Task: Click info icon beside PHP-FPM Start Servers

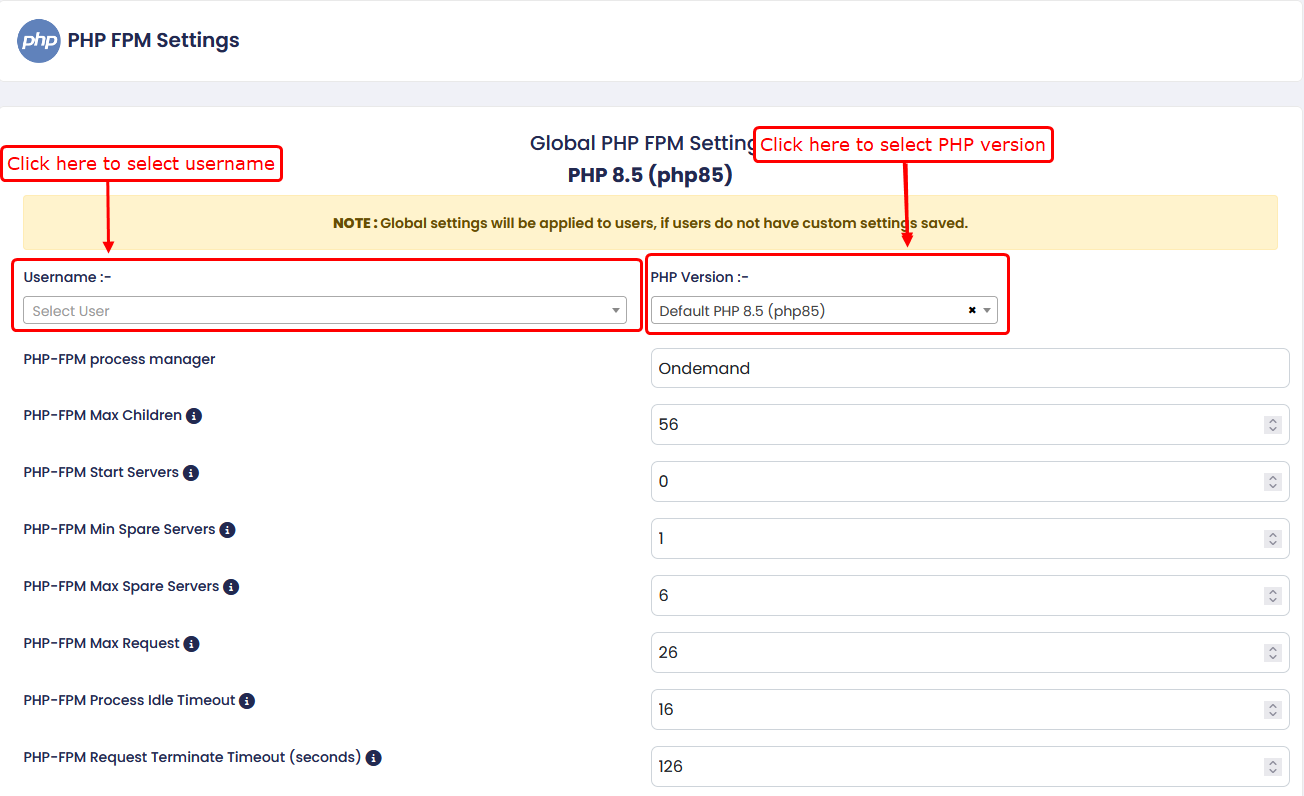Action: point(191,473)
